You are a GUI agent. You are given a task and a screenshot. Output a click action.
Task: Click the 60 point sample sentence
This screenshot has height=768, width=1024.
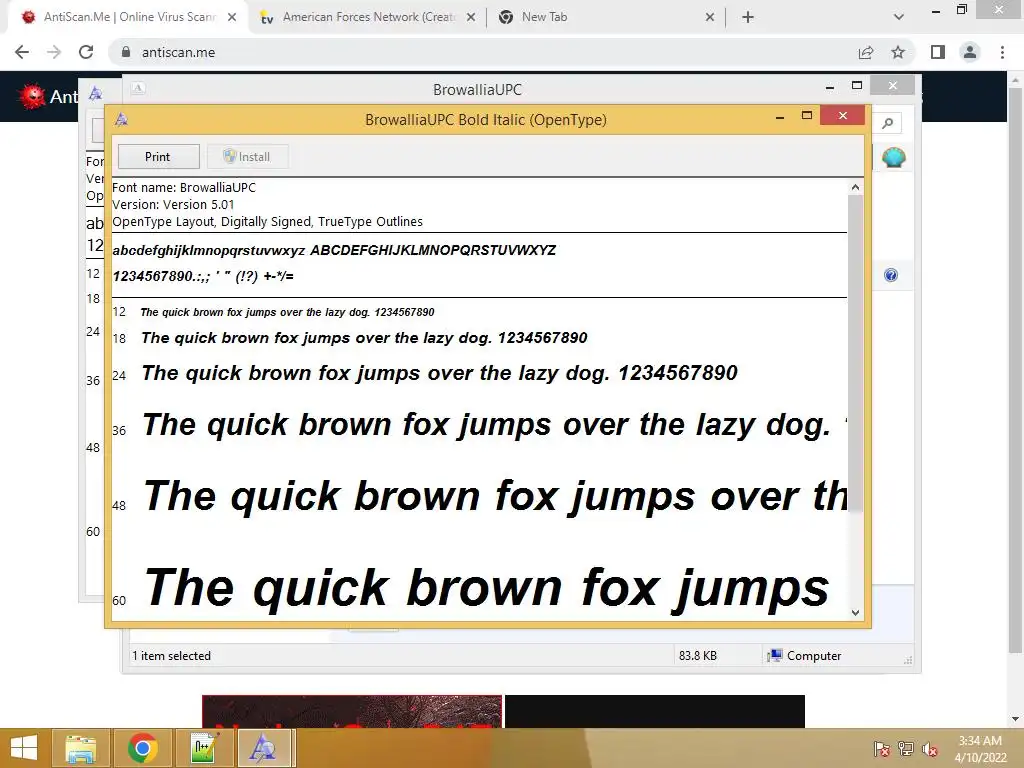(487, 588)
